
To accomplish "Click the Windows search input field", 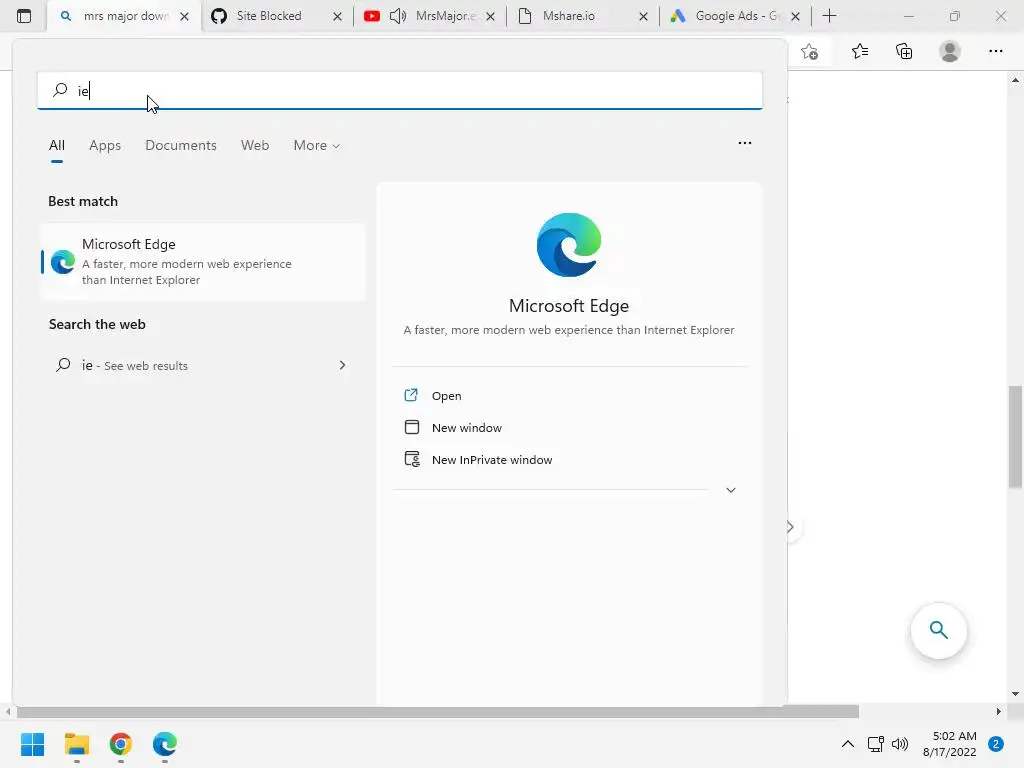I will pos(400,90).
